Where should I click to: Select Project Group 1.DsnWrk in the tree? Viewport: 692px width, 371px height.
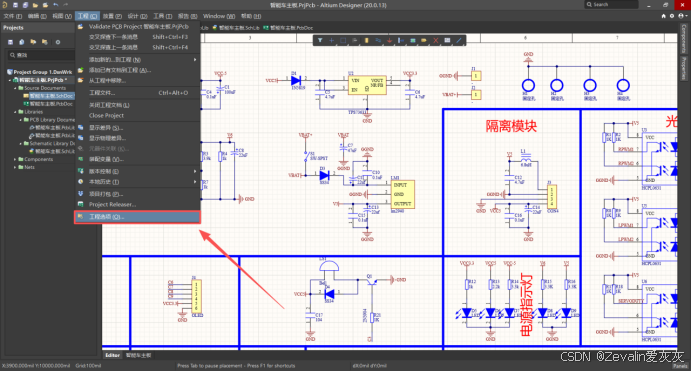(x=39, y=72)
